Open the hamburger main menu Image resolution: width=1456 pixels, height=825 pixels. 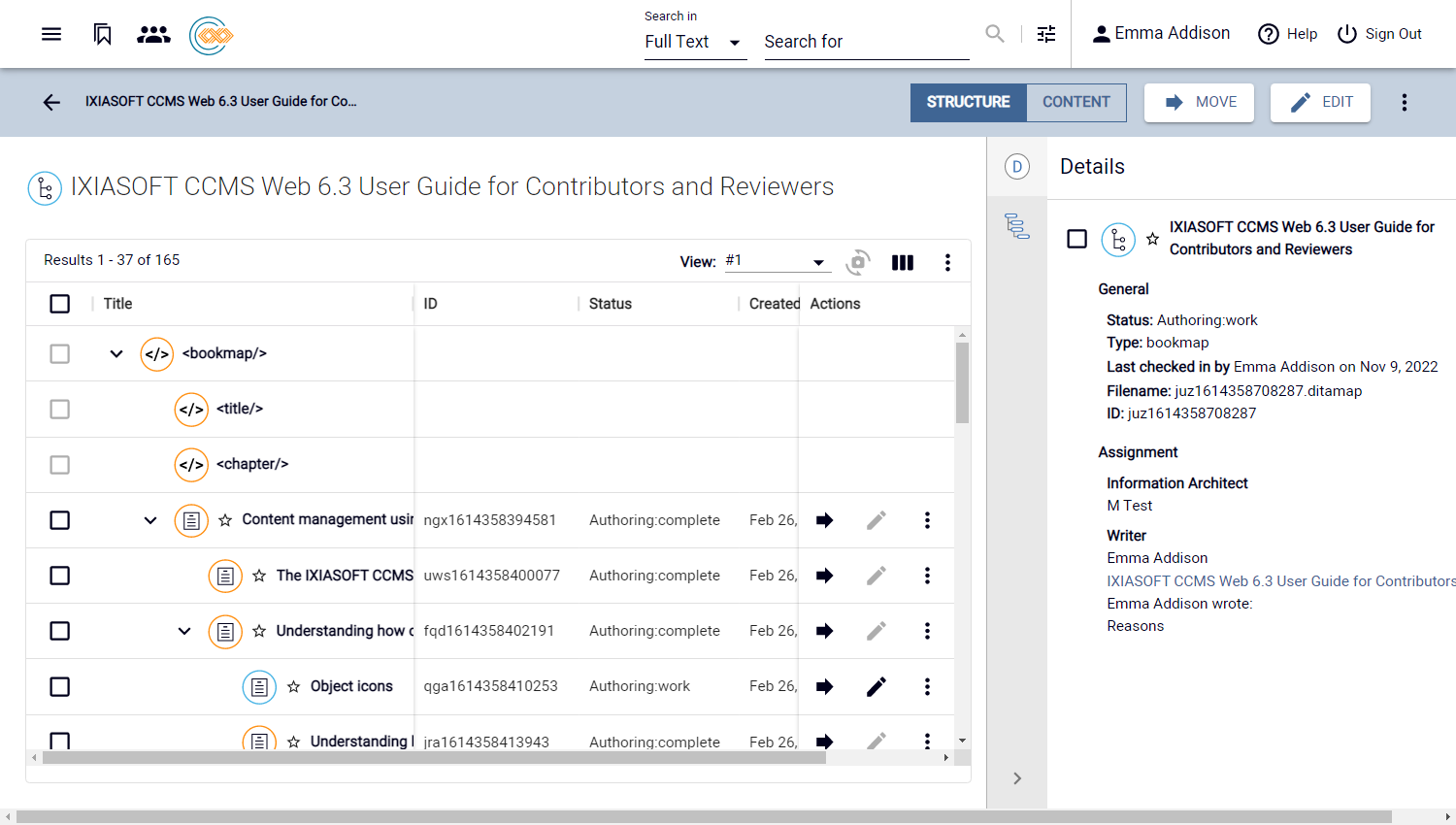pyautogui.click(x=51, y=34)
